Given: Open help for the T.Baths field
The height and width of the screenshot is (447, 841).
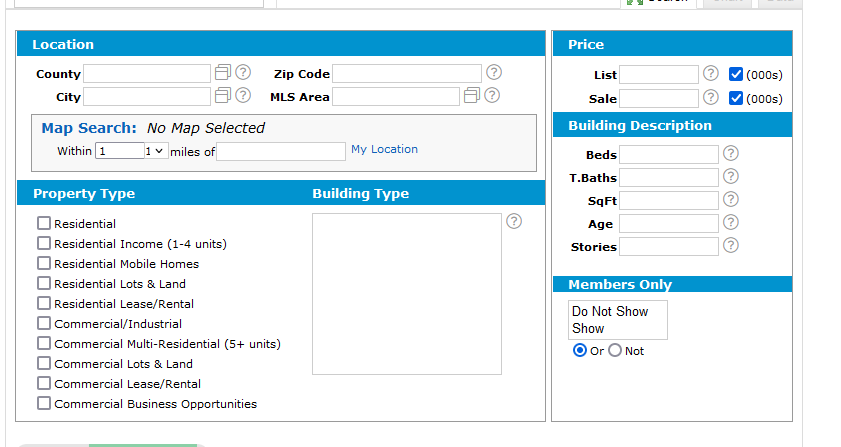Looking at the screenshot, I should coord(731,176).
